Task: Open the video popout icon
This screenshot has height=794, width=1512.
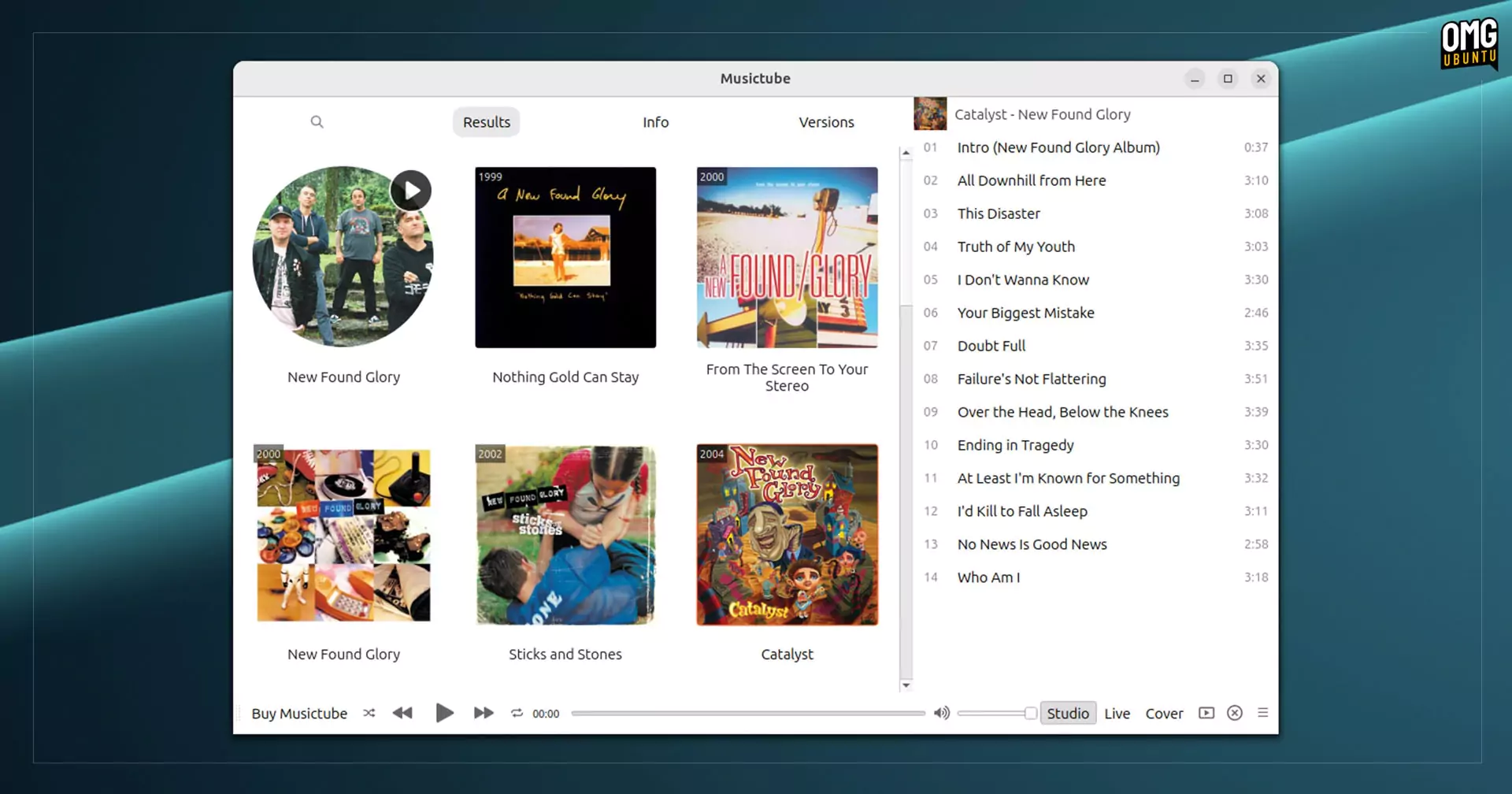Action: pos(1206,713)
